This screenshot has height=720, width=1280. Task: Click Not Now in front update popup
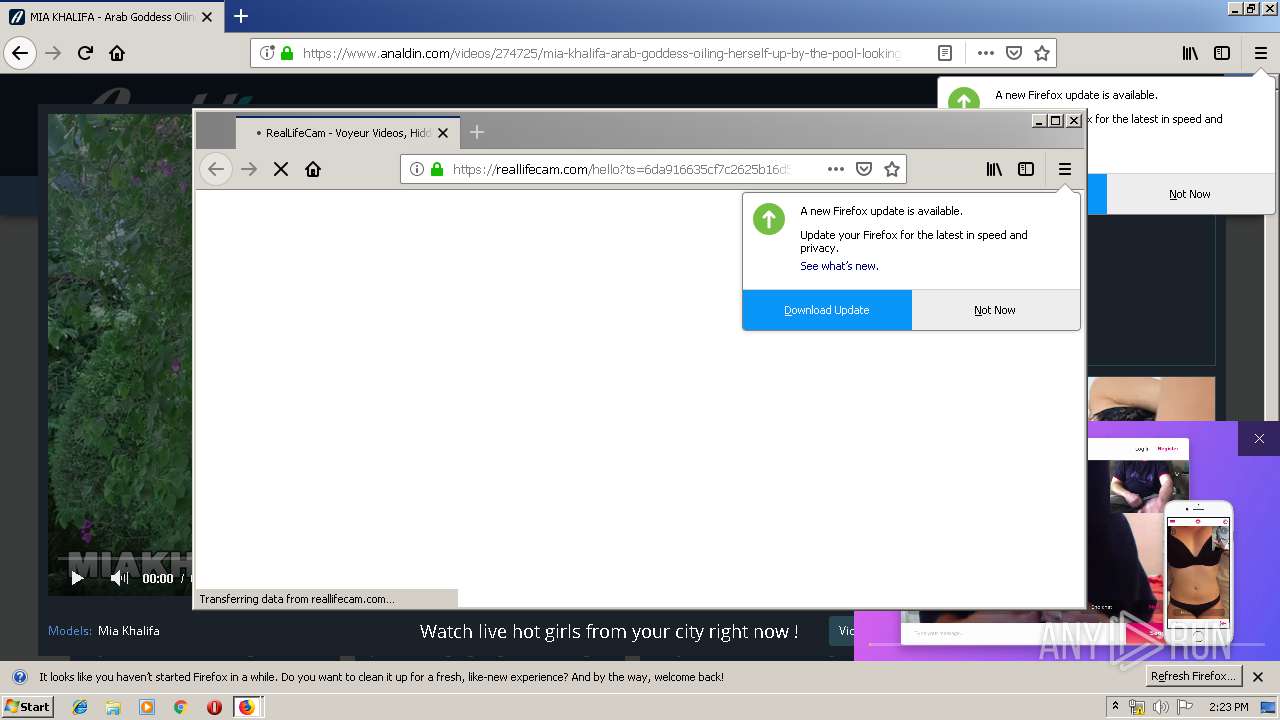coord(995,310)
